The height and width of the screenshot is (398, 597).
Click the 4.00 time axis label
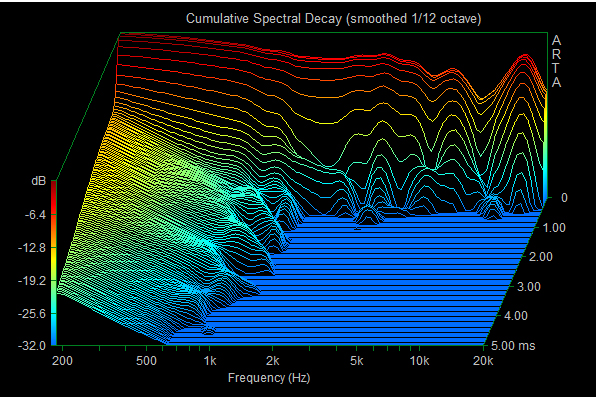[x=516, y=316]
